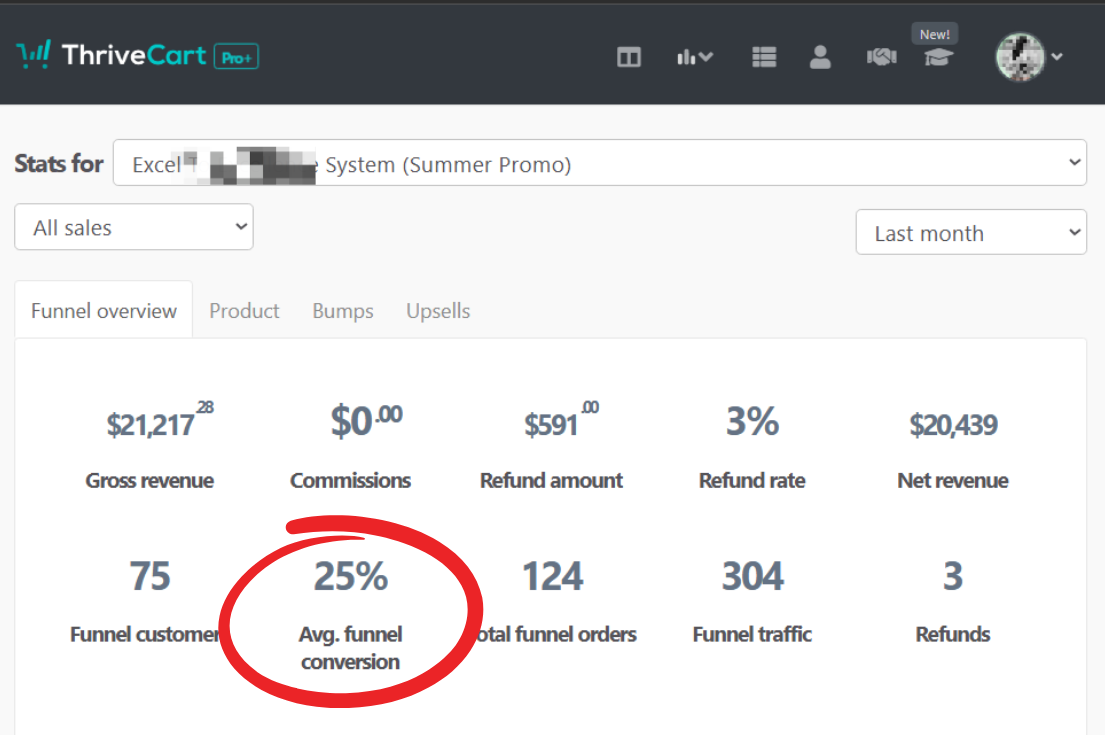
Task: Click the $591 Refund amount value
Action: 561,421
